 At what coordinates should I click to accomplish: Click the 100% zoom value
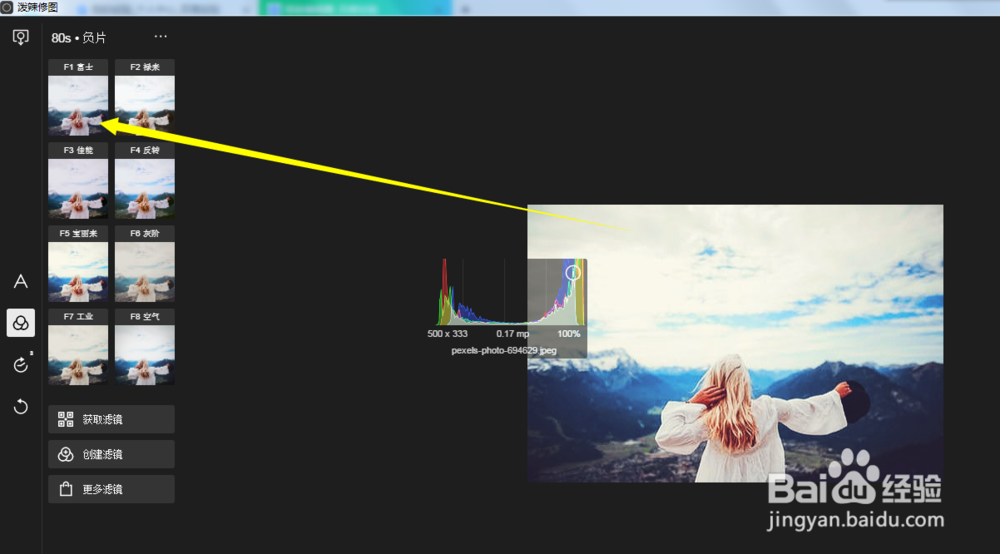[569, 333]
